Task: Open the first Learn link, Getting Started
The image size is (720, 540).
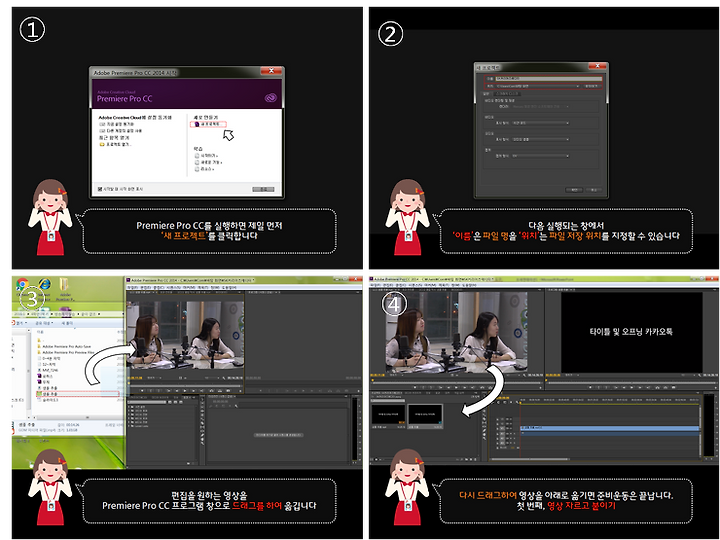Action: 206,156
